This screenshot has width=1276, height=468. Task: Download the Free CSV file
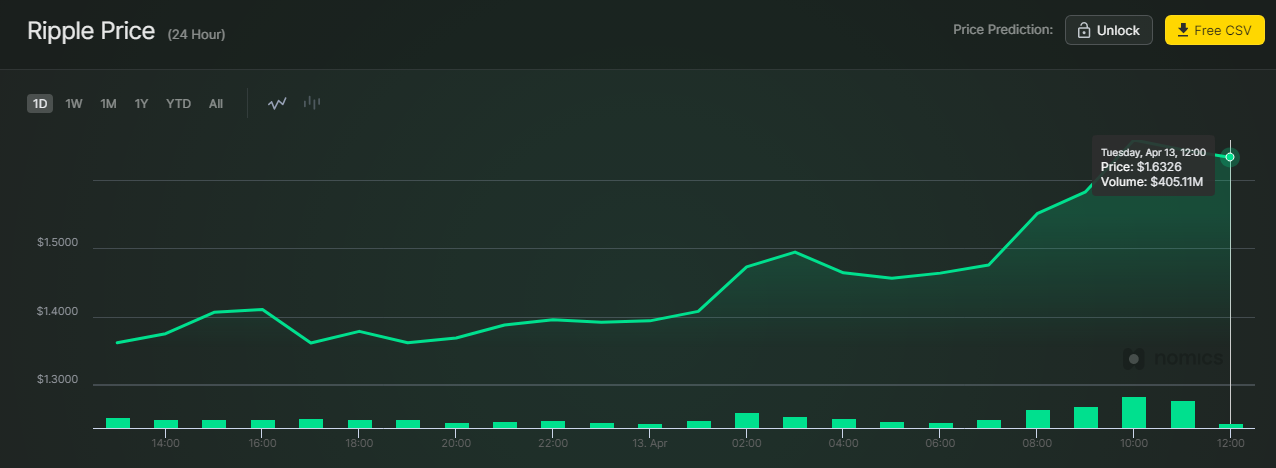point(1215,30)
